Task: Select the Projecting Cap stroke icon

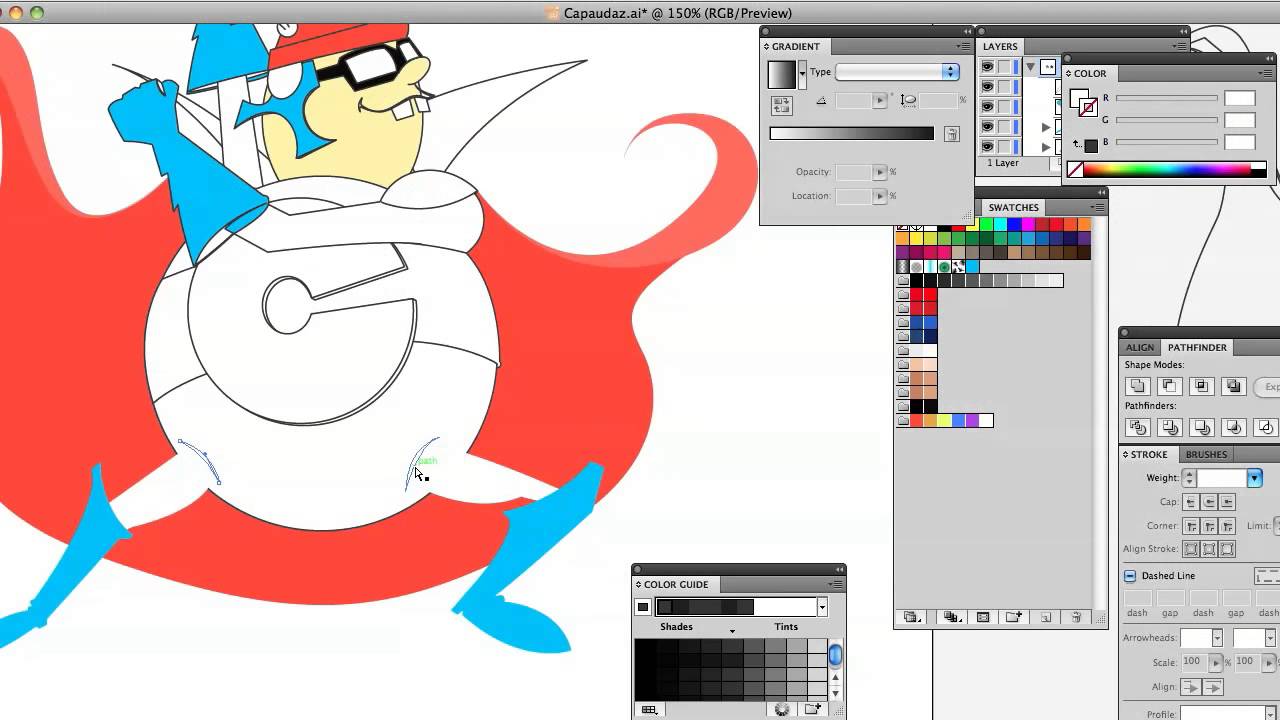Action: tap(1227, 502)
